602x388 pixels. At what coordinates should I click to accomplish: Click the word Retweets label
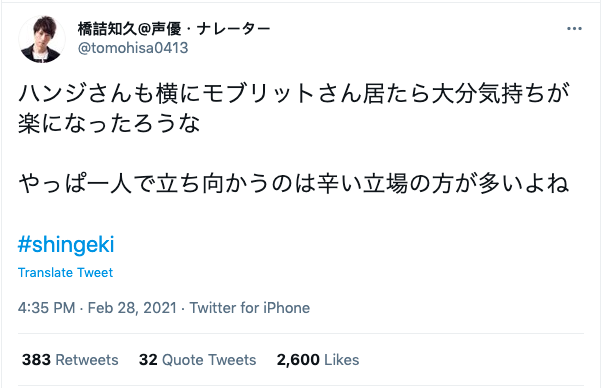pyautogui.click(x=87, y=360)
